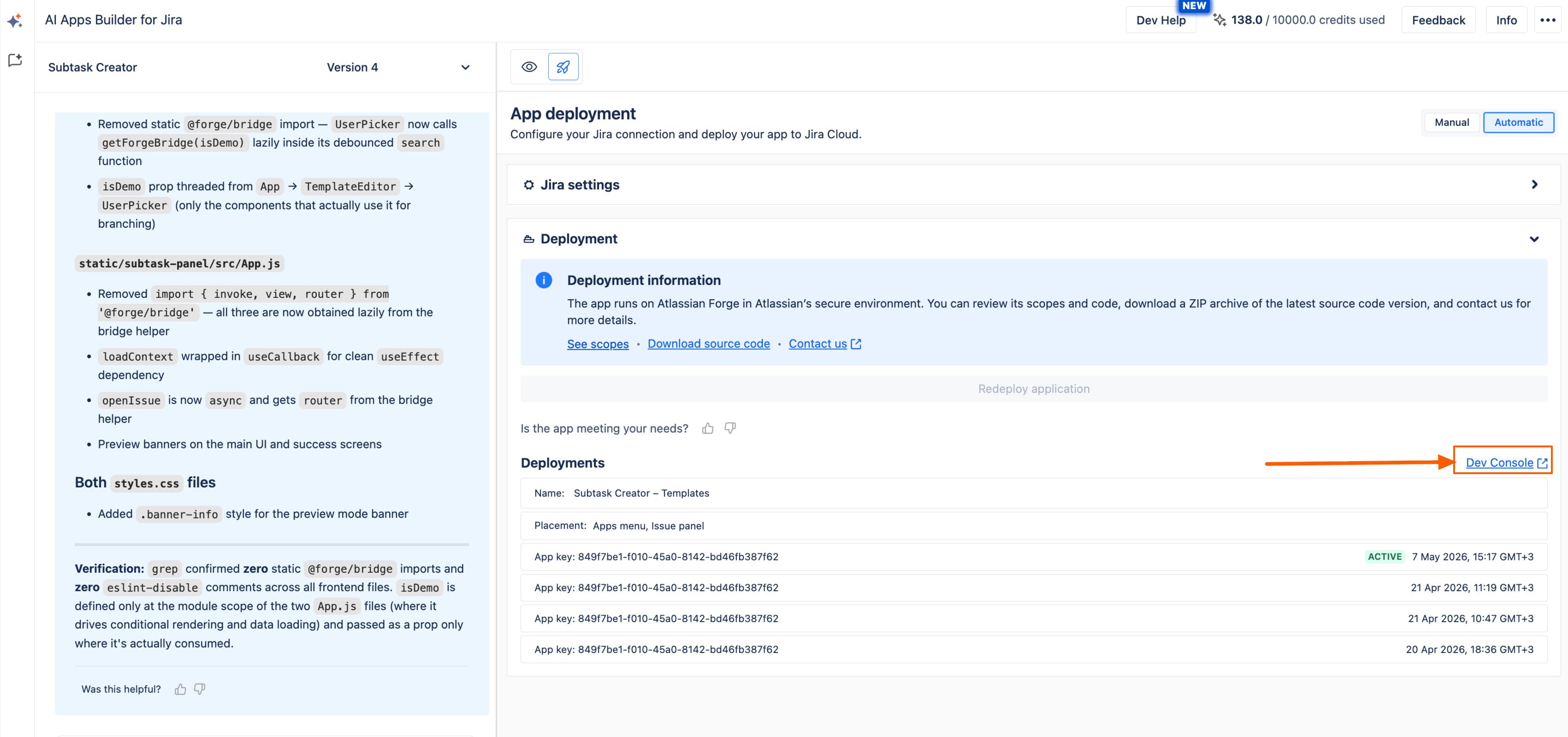Click the openIssue code snippet

coord(131,400)
